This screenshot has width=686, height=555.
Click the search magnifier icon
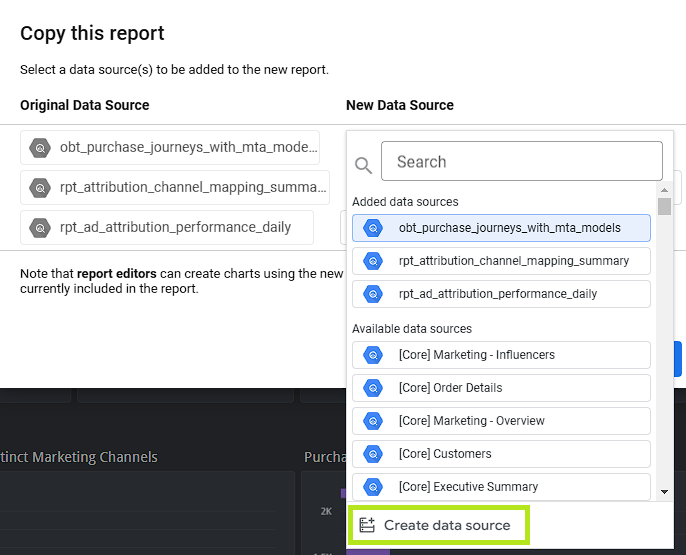click(363, 166)
